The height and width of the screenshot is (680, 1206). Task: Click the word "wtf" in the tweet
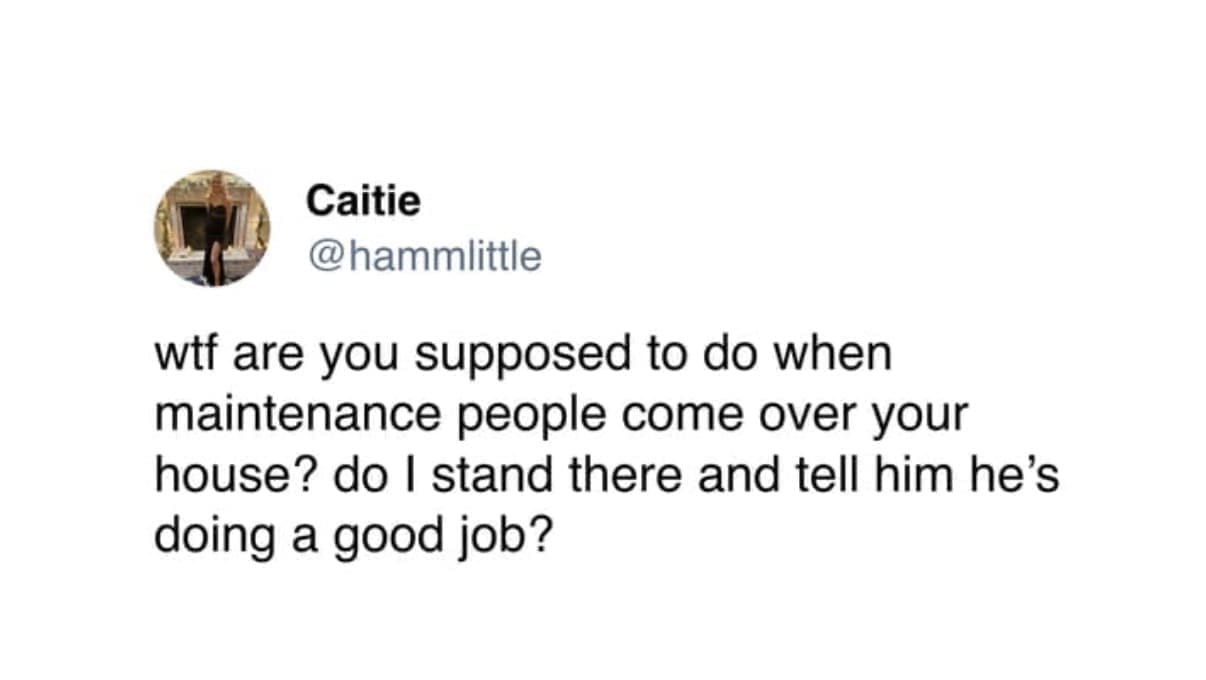[x=182, y=357]
